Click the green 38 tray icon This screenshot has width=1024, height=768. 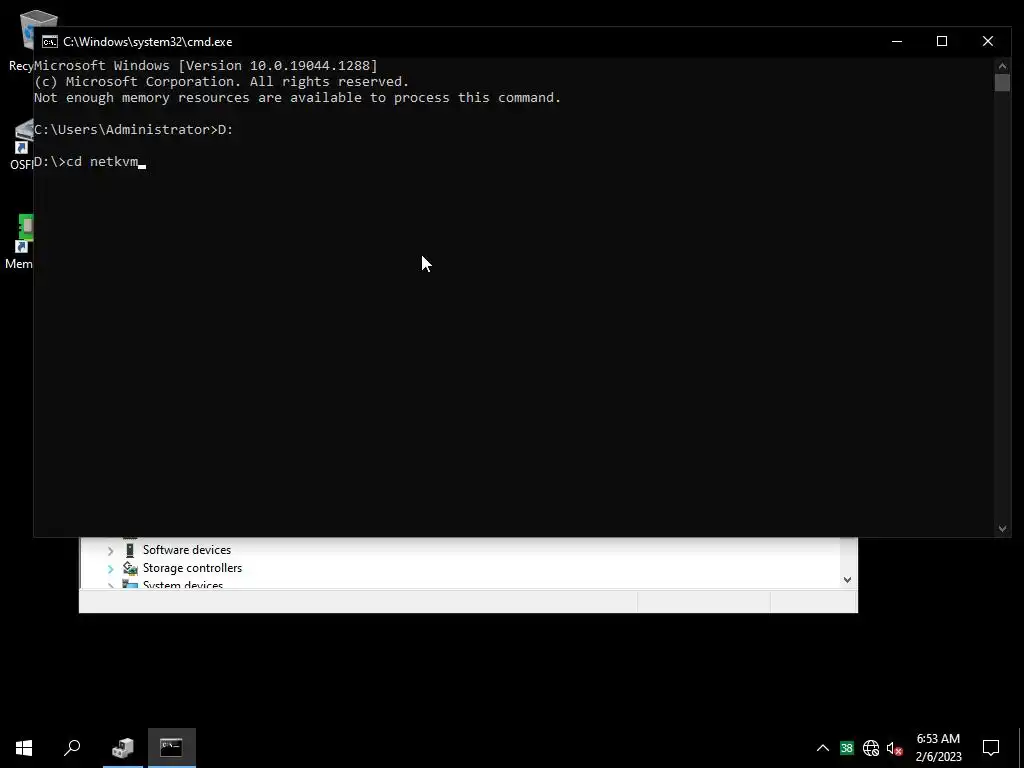coord(847,748)
